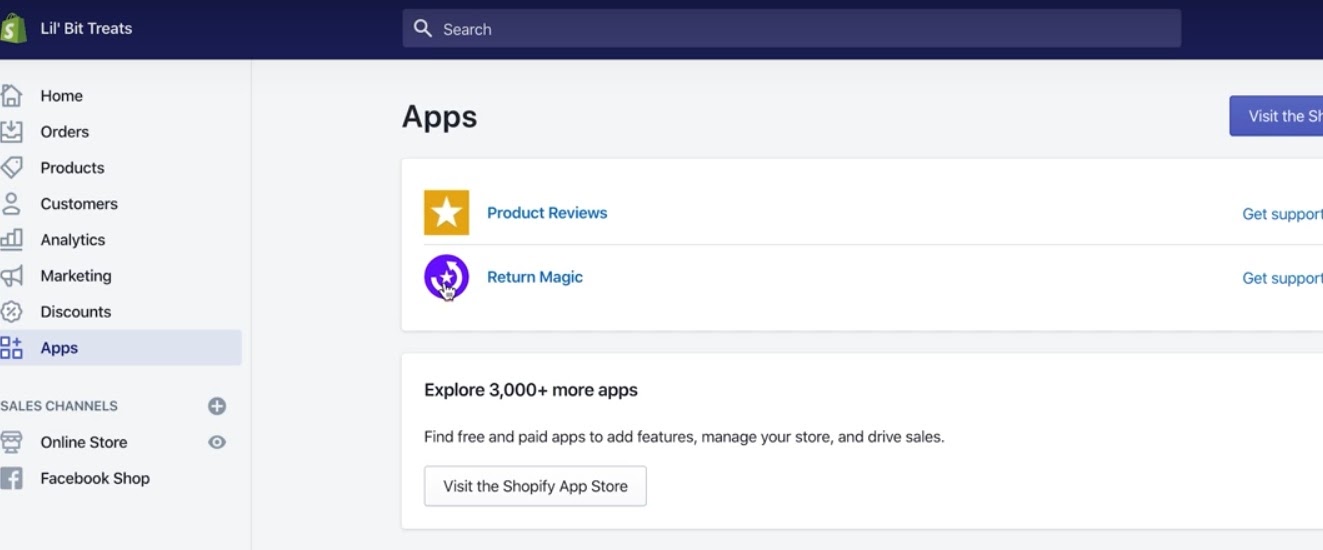
Task: Get support for Product Reviews
Action: [1282, 214]
